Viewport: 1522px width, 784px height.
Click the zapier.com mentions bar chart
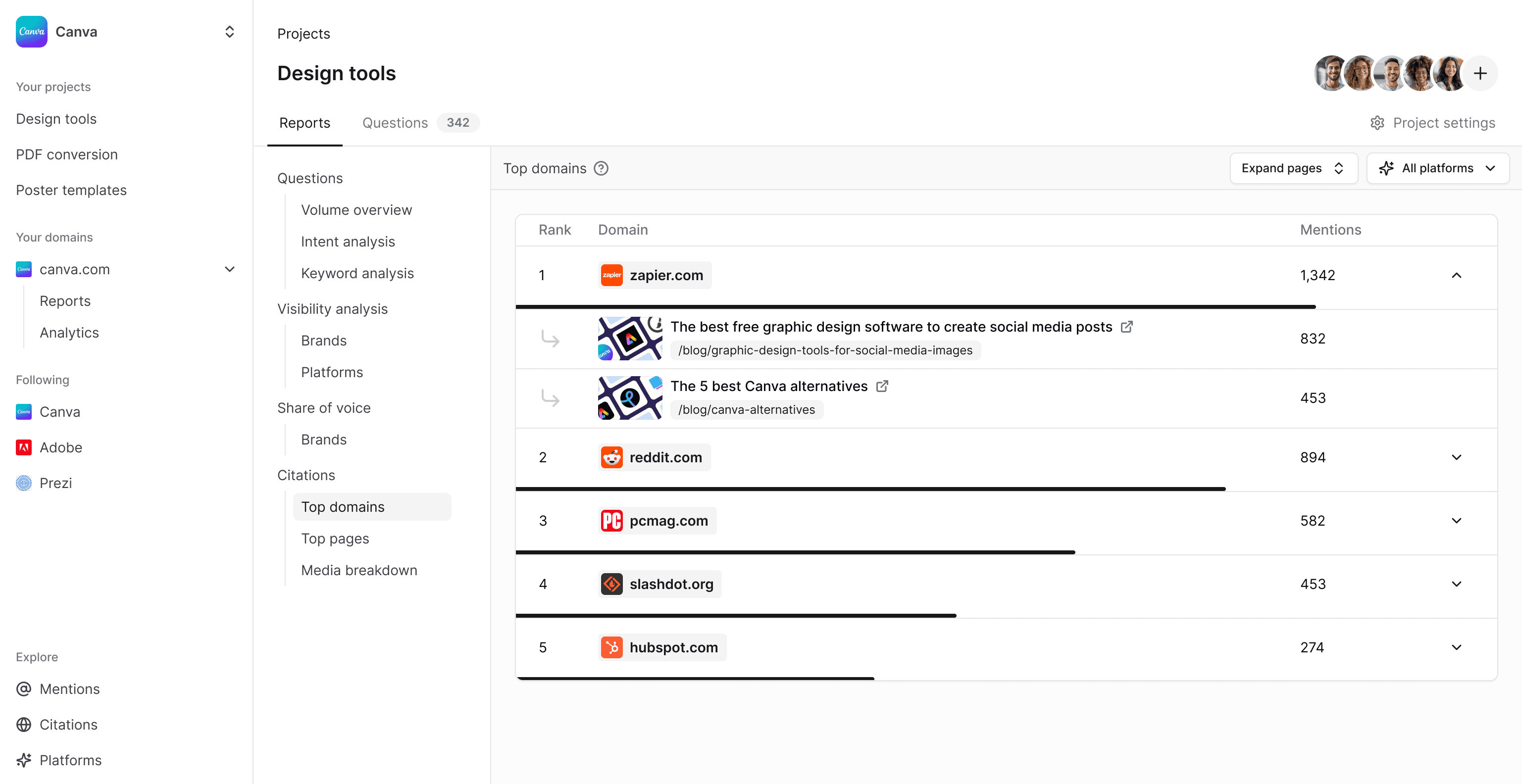pos(916,306)
